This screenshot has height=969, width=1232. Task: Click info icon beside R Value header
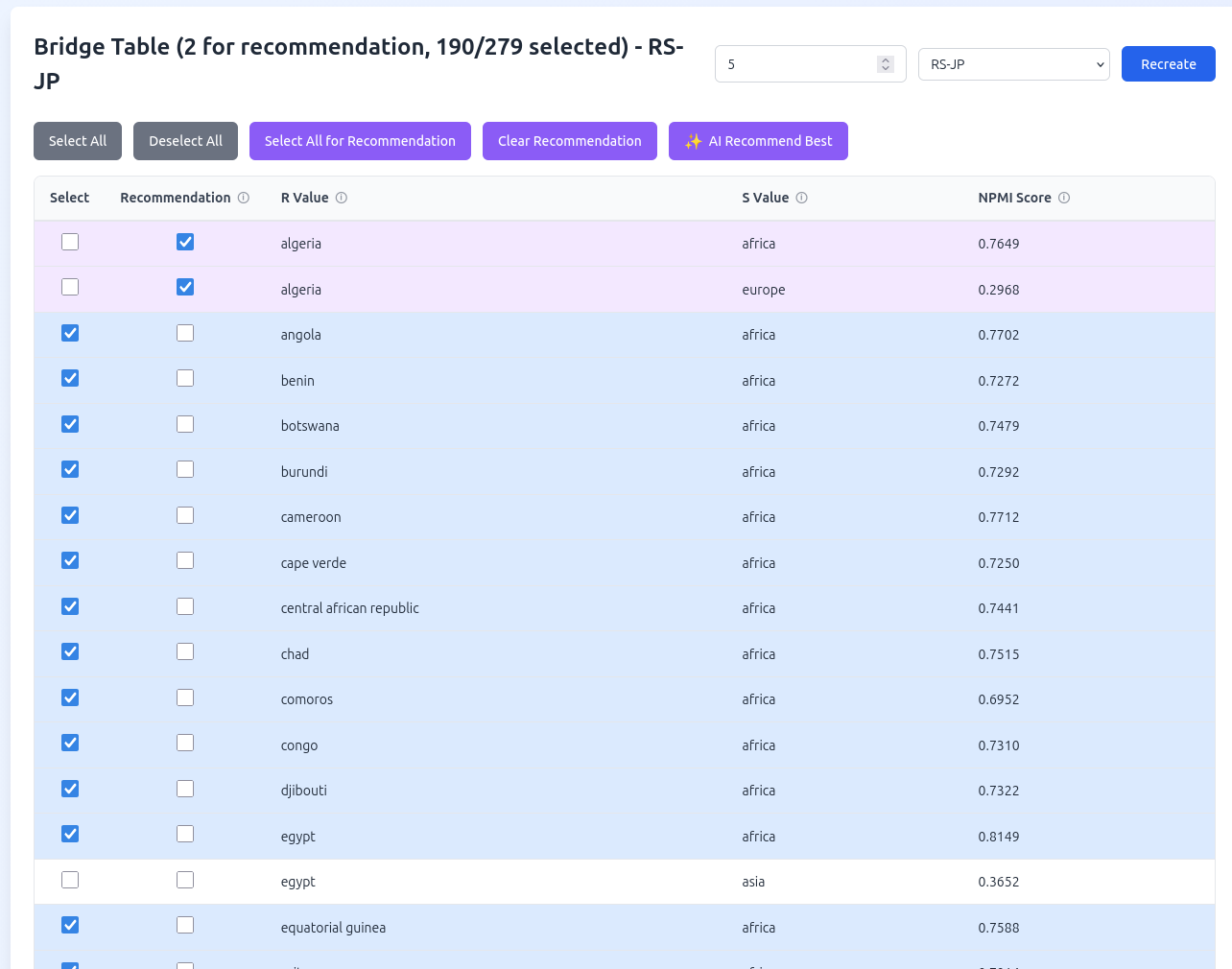[x=342, y=198]
